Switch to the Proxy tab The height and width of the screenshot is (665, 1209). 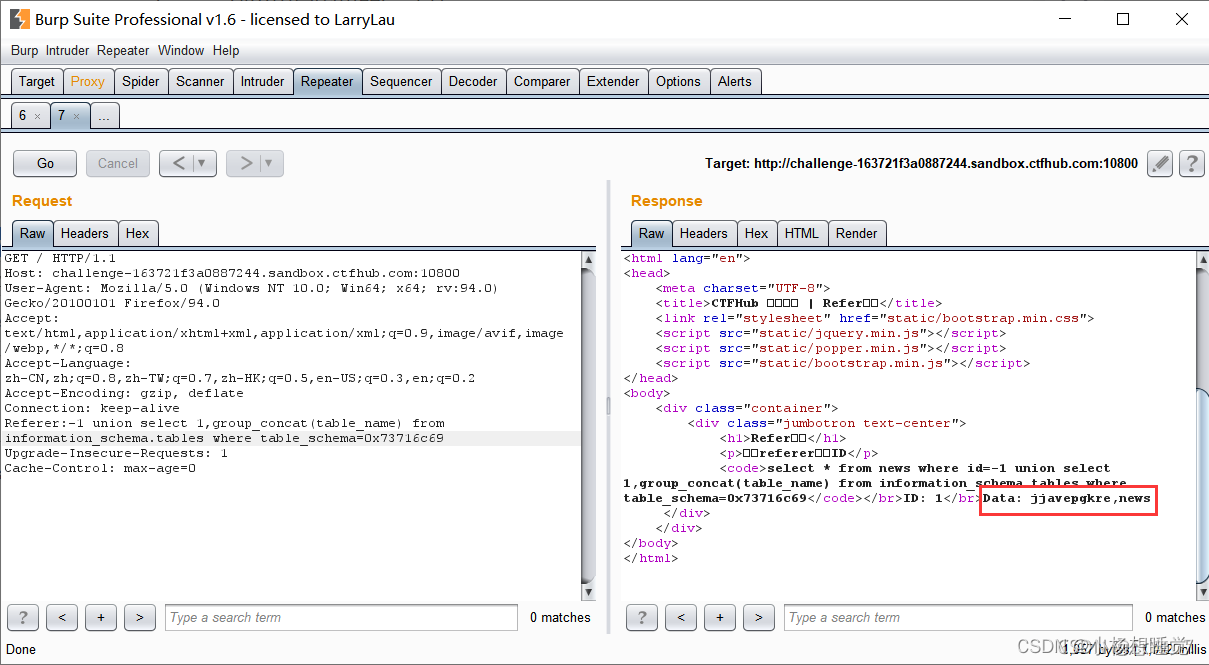click(x=88, y=81)
